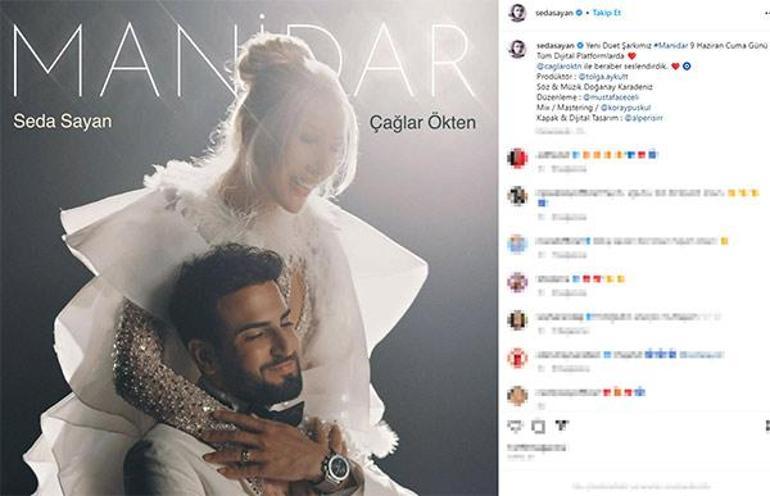Open the @mustafaceceli mention
Screen dimensions: 770x496
tap(611, 97)
